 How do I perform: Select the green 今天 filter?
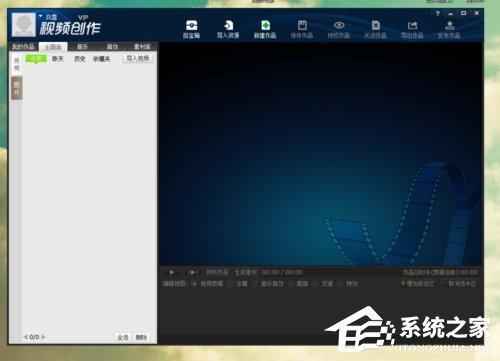point(36,59)
